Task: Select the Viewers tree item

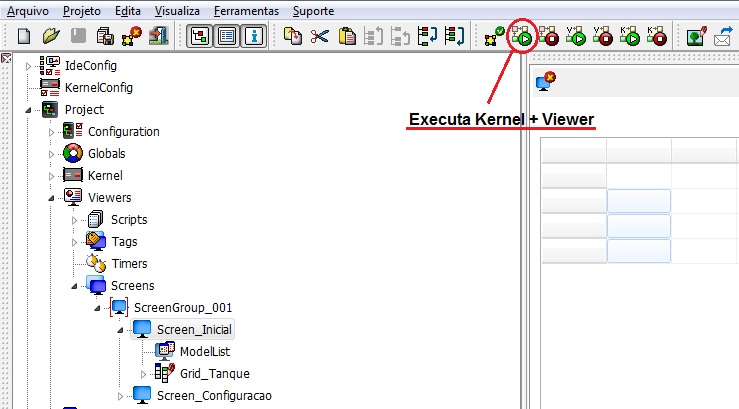Action: (109, 197)
